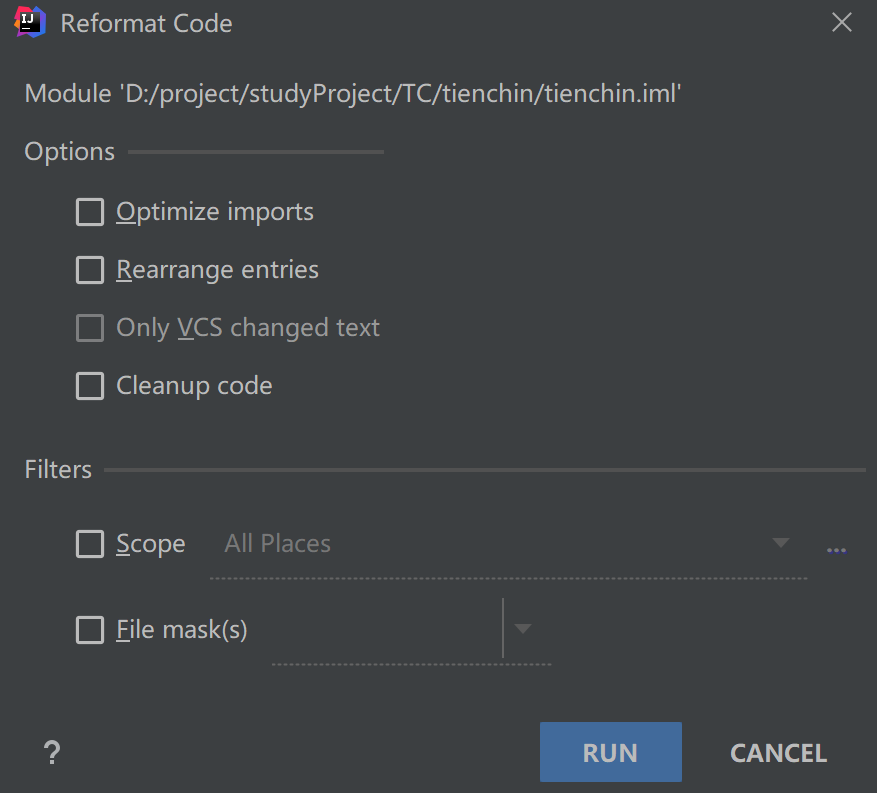Check the Only VCS changed text box
This screenshot has width=877, height=793.
[x=90, y=328]
